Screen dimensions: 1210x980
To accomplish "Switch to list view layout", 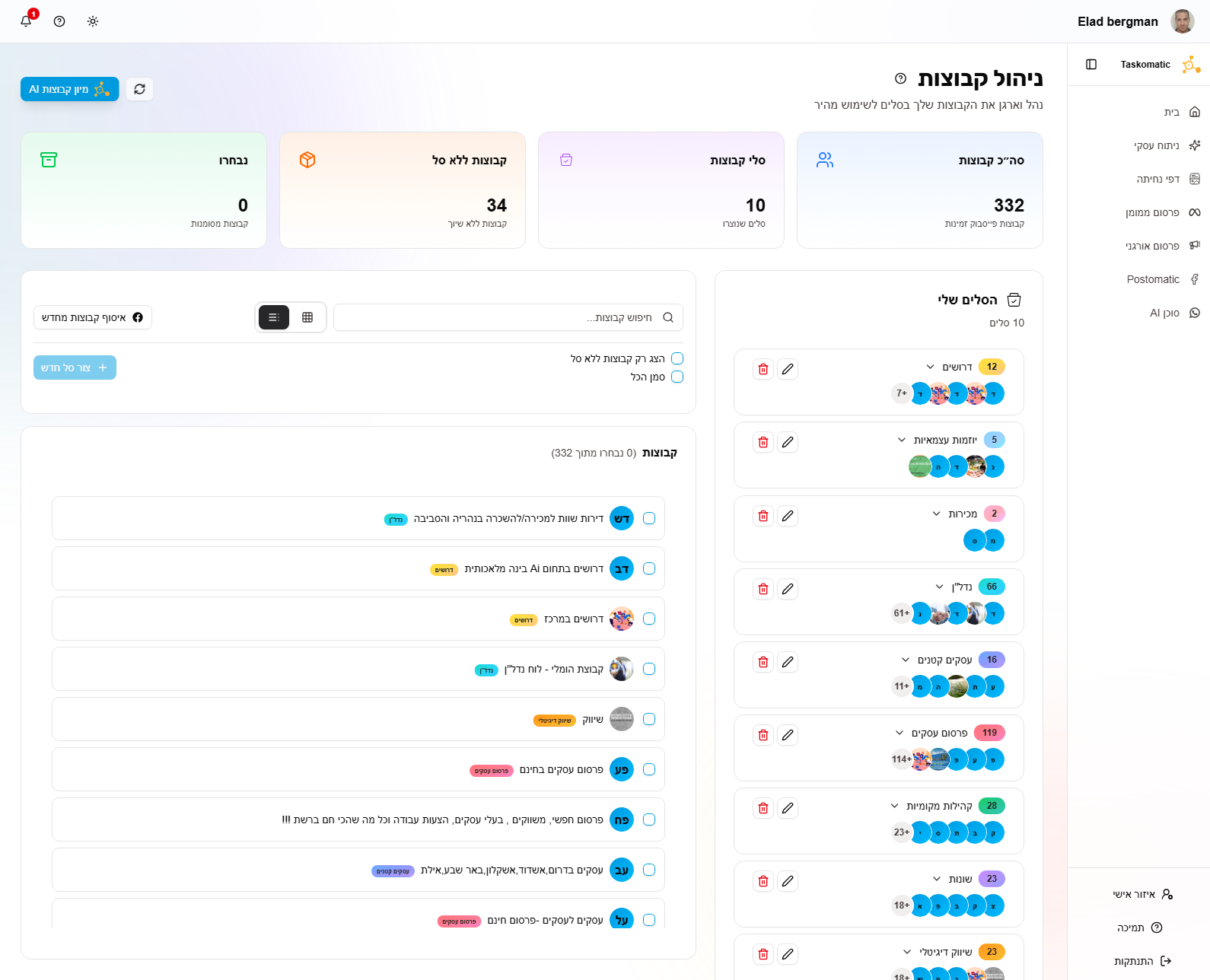I will coord(274,317).
